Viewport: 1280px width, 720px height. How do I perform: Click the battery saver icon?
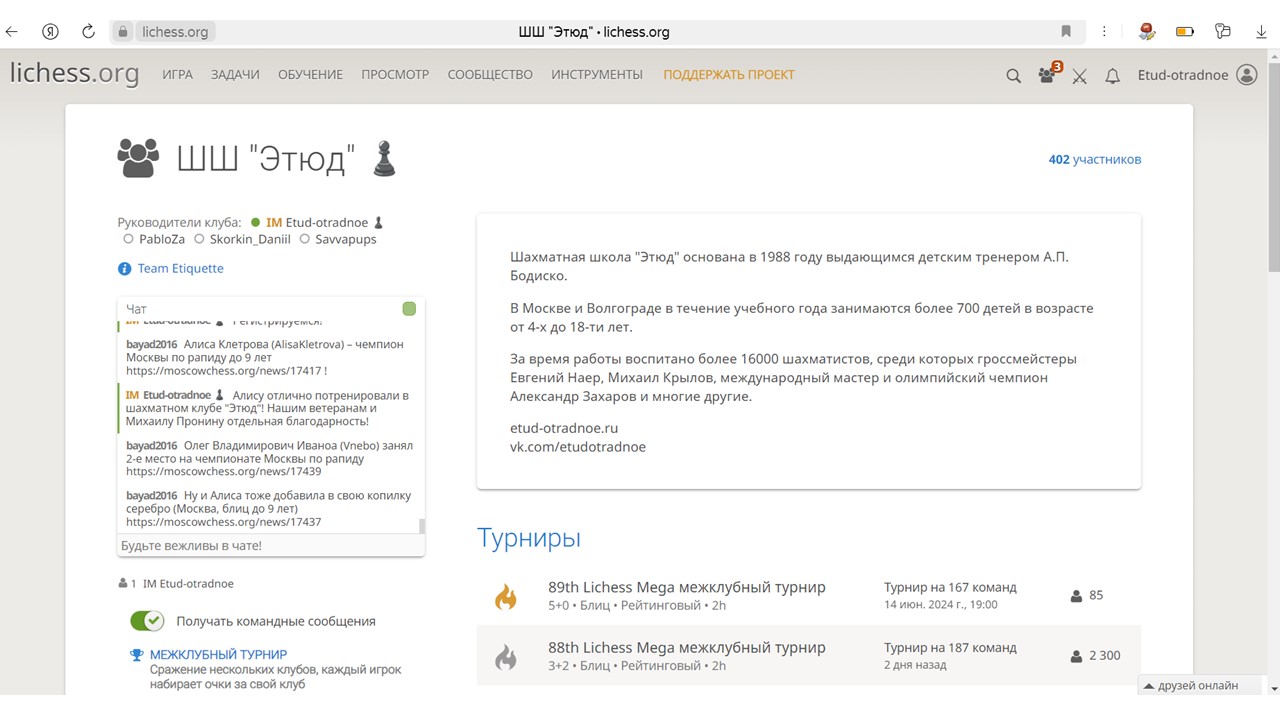(1185, 32)
